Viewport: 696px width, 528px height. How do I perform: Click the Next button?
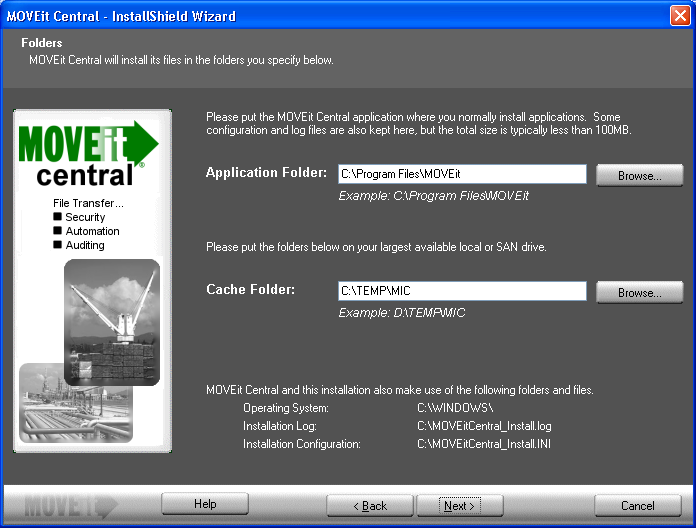459,506
